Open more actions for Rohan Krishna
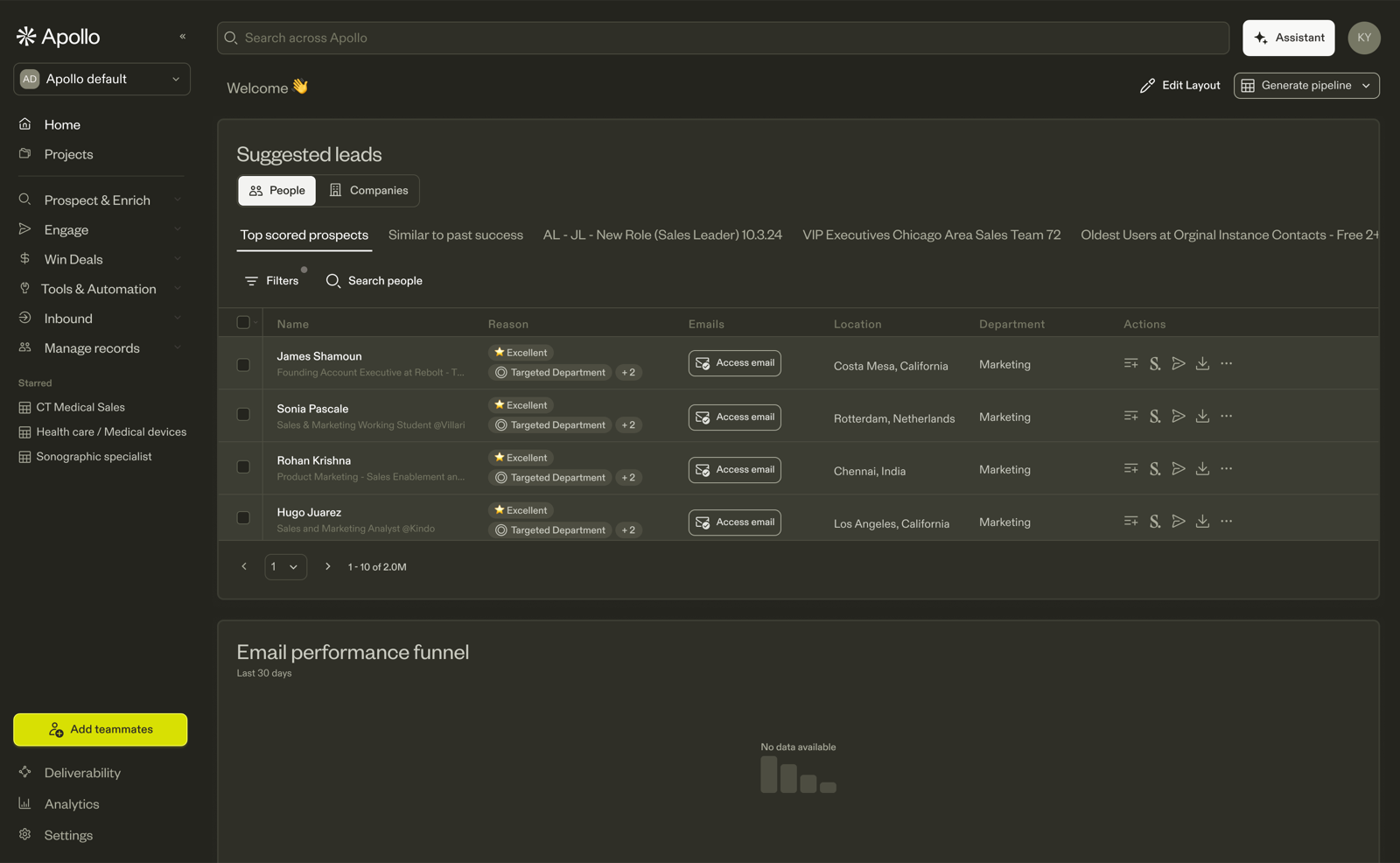This screenshot has height=863, width=1400. (x=1227, y=468)
